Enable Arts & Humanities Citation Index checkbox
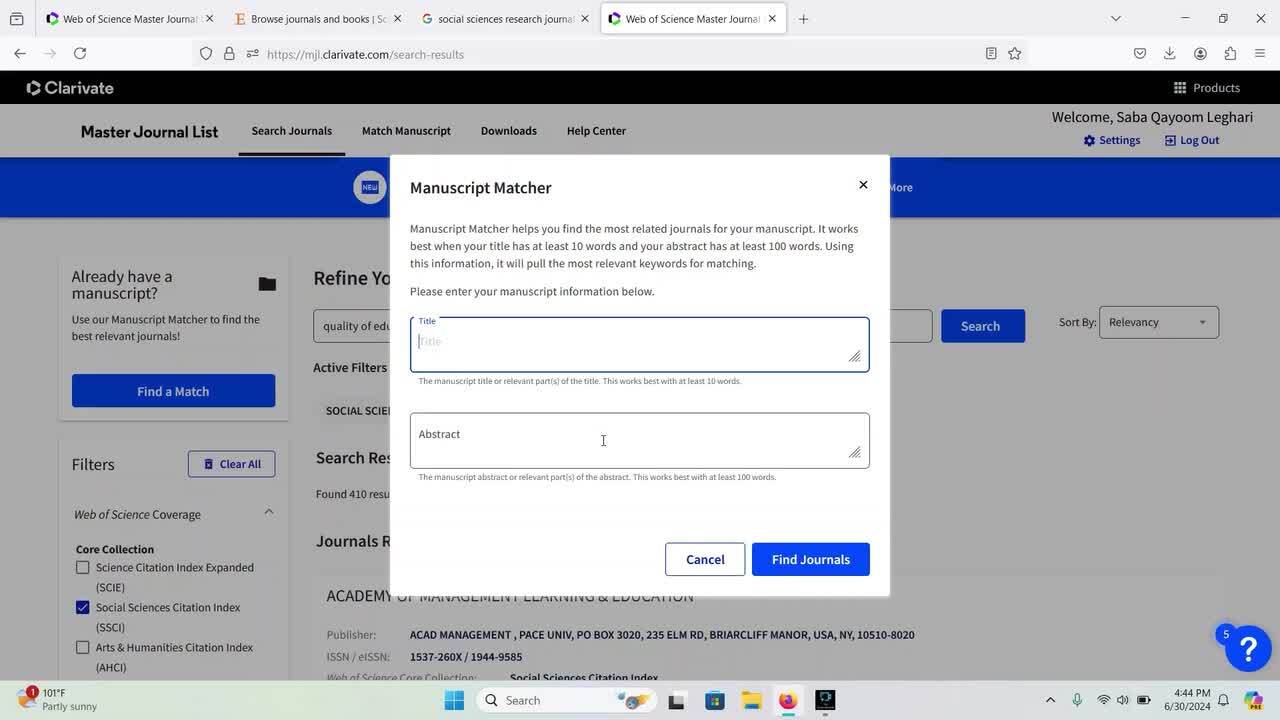 tap(83, 648)
